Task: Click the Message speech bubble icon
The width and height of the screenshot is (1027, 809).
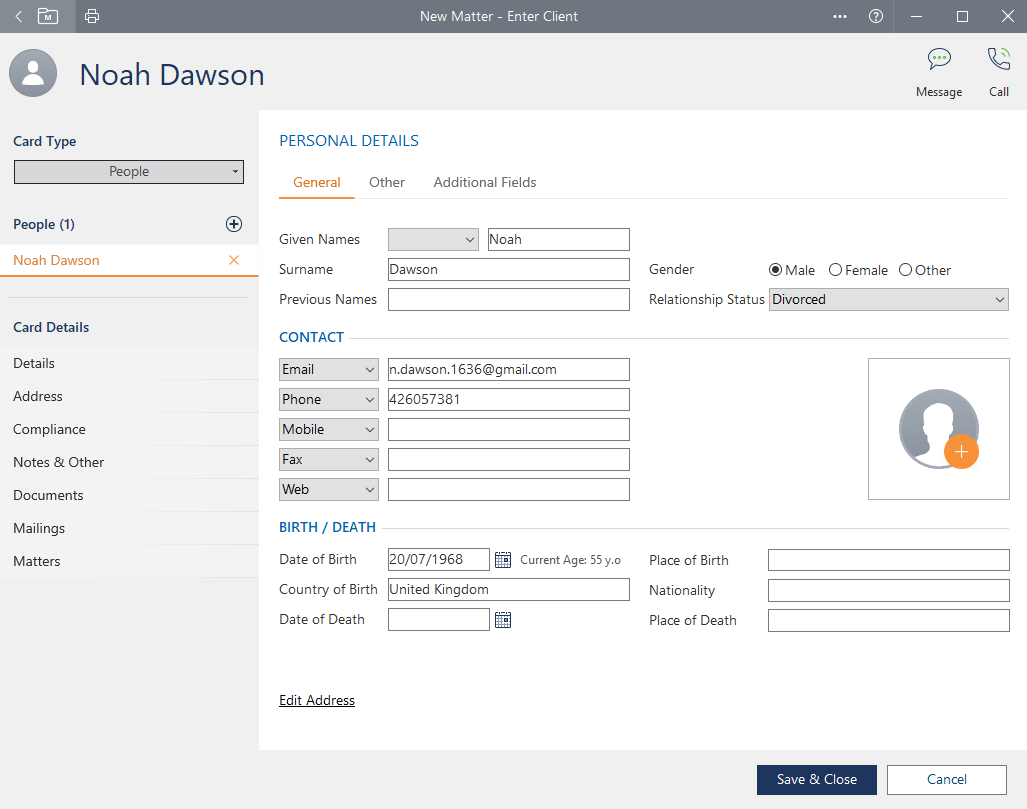Action: click(x=938, y=59)
